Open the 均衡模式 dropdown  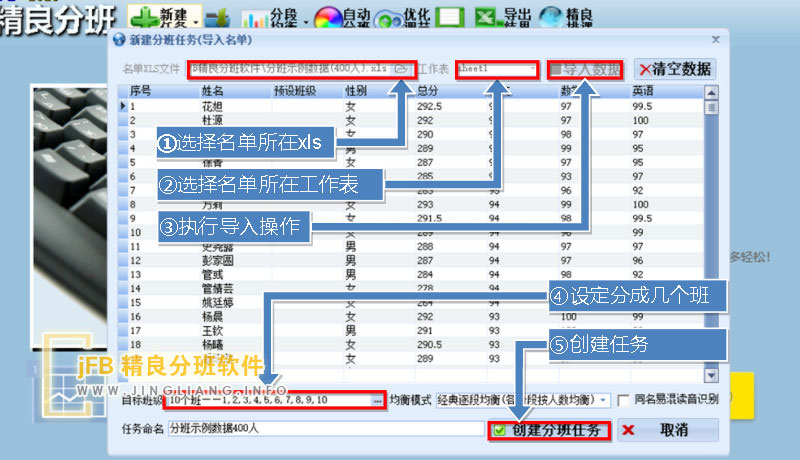click(x=603, y=400)
